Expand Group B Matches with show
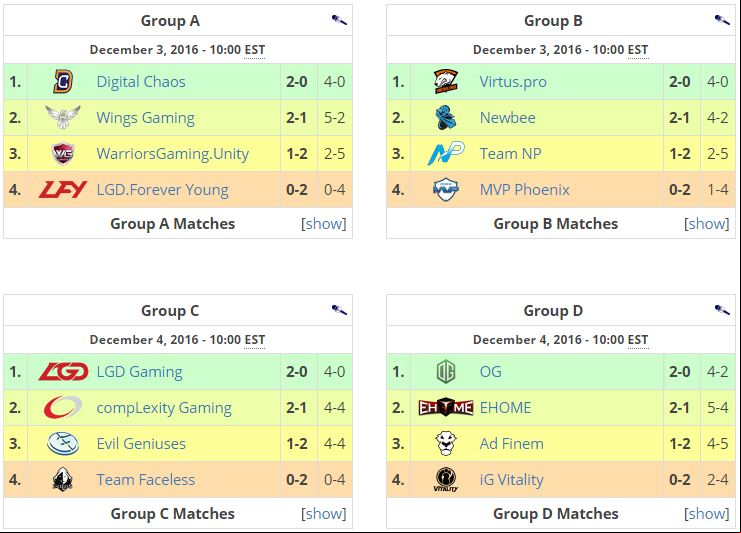 click(707, 224)
